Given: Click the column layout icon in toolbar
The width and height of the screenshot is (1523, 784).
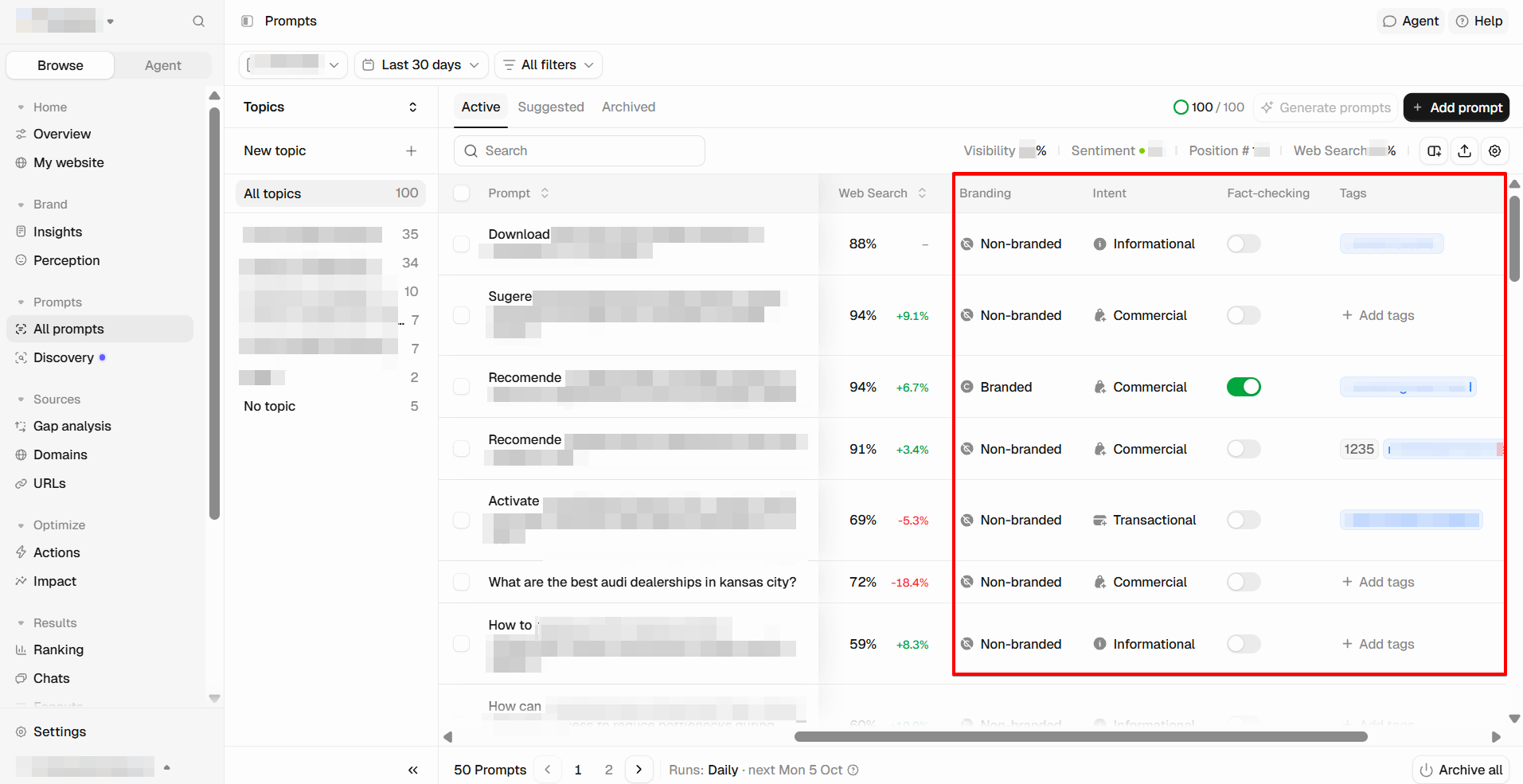Looking at the screenshot, I should click(1435, 150).
